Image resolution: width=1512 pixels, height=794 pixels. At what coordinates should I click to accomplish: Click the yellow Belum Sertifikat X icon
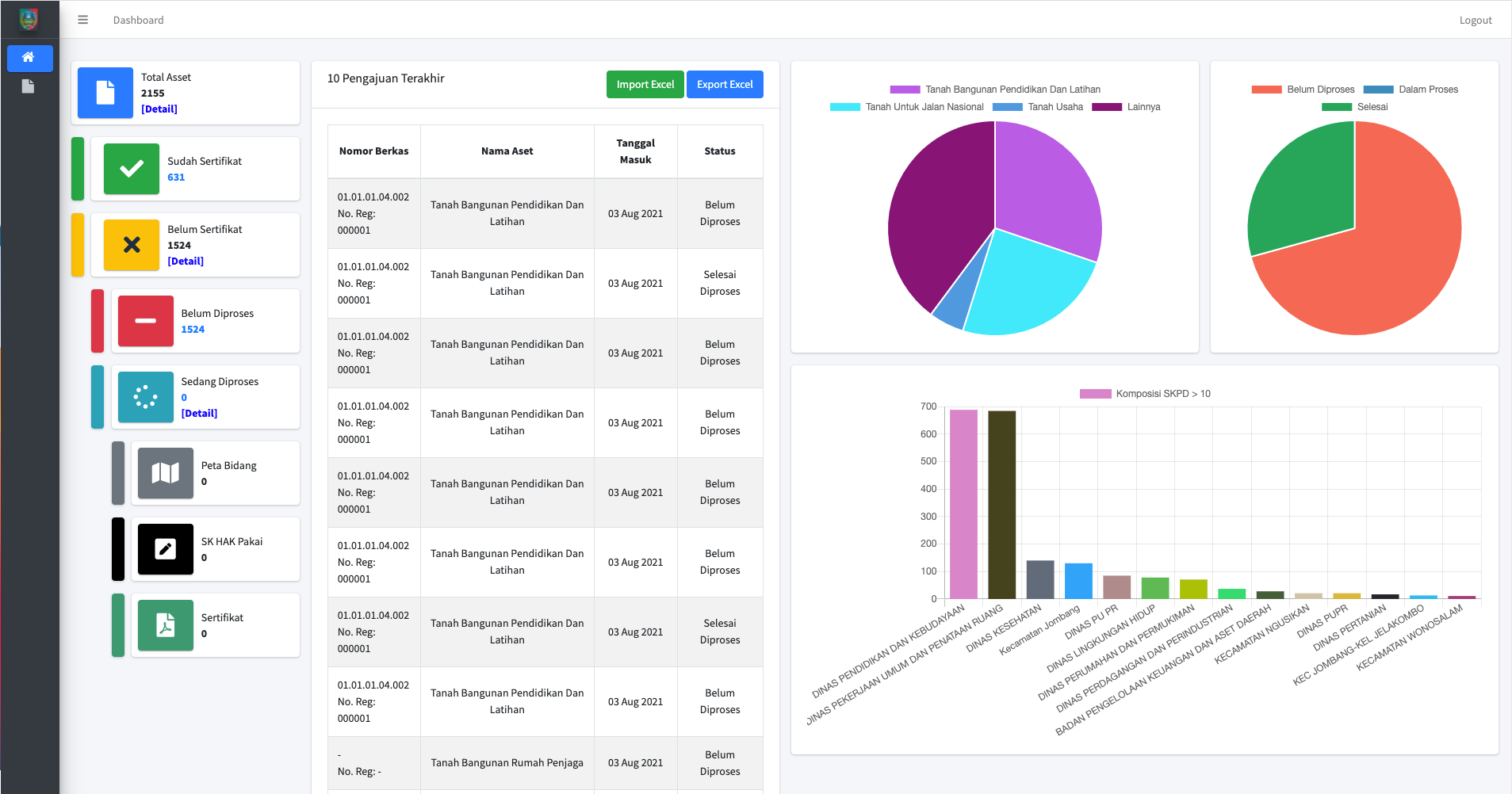pos(131,245)
